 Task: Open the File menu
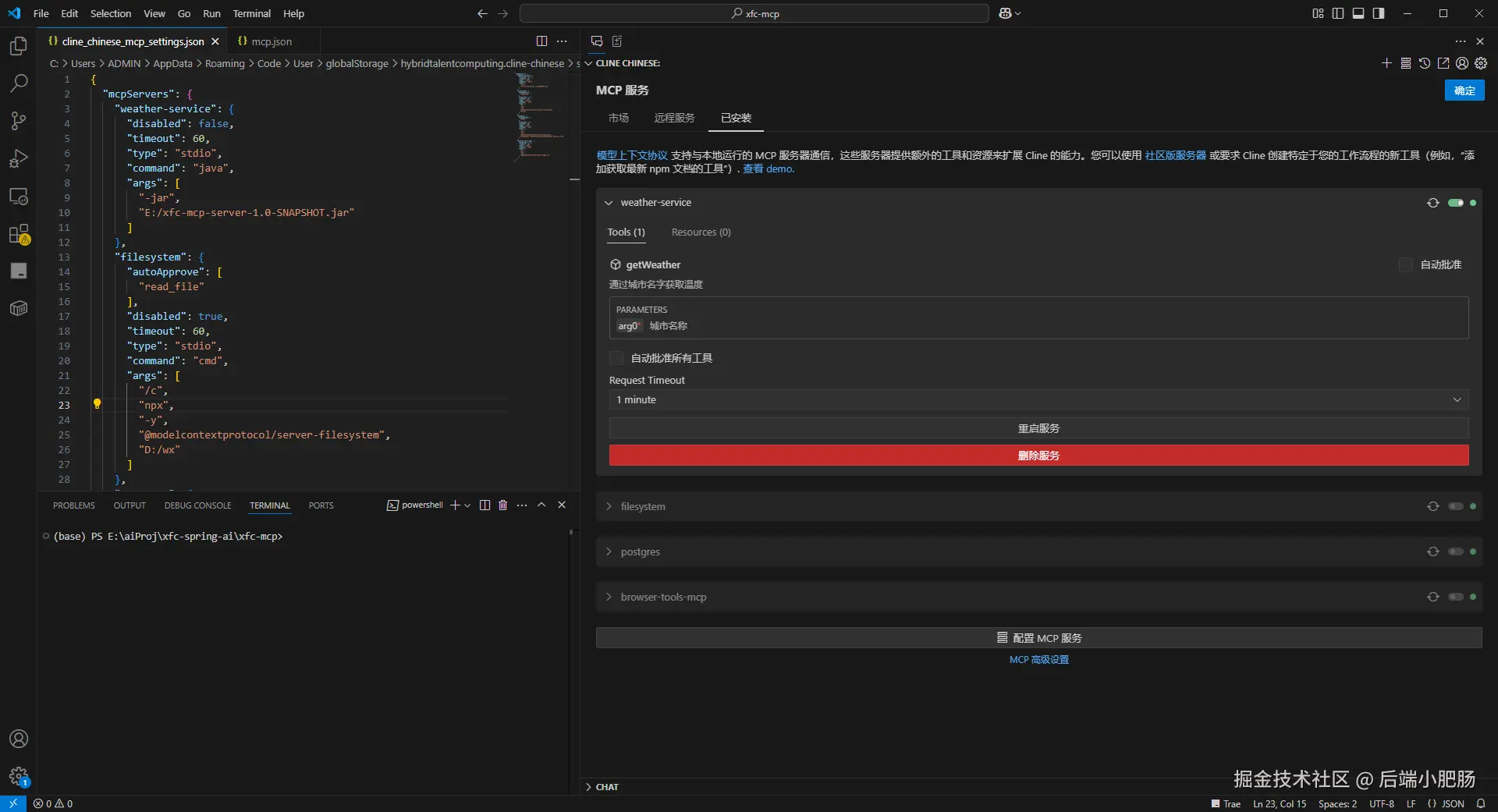(x=41, y=13)
